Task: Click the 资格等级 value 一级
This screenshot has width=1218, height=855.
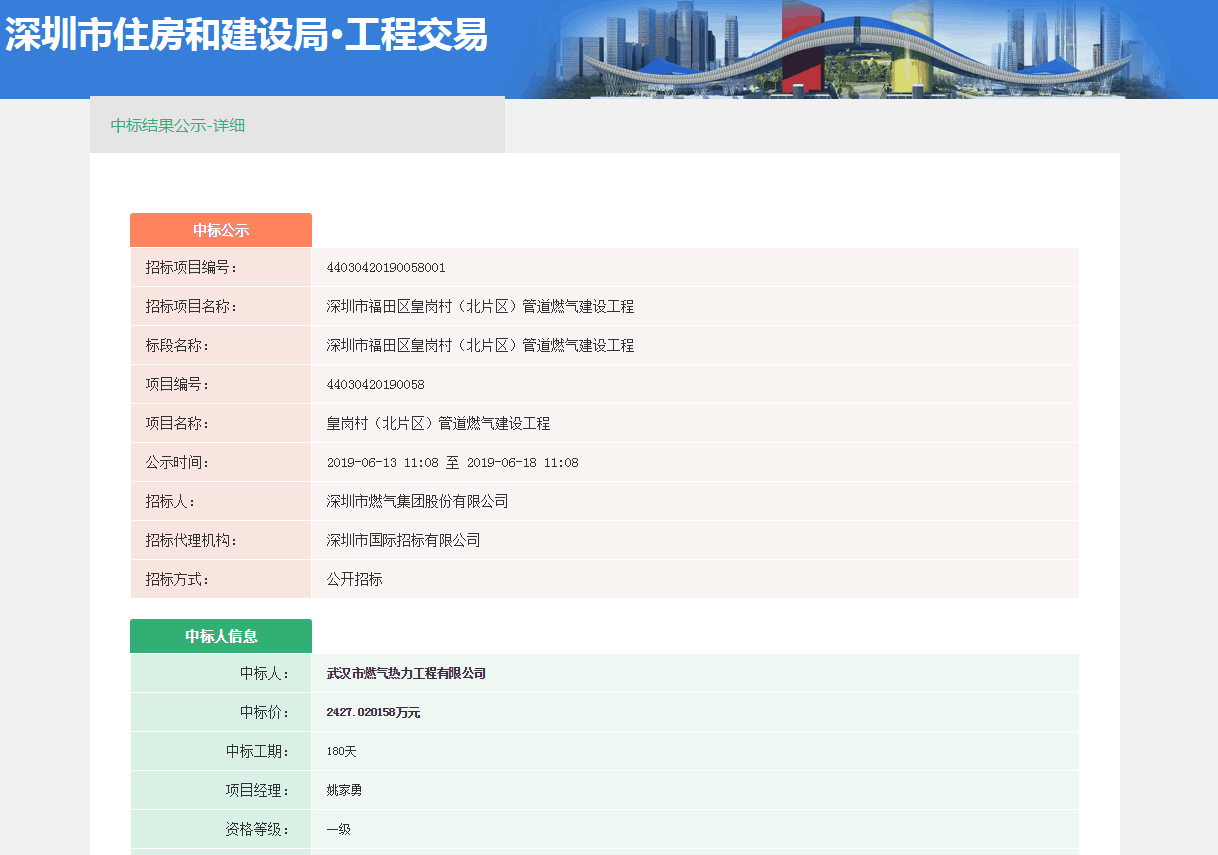Action: [338, 830]
